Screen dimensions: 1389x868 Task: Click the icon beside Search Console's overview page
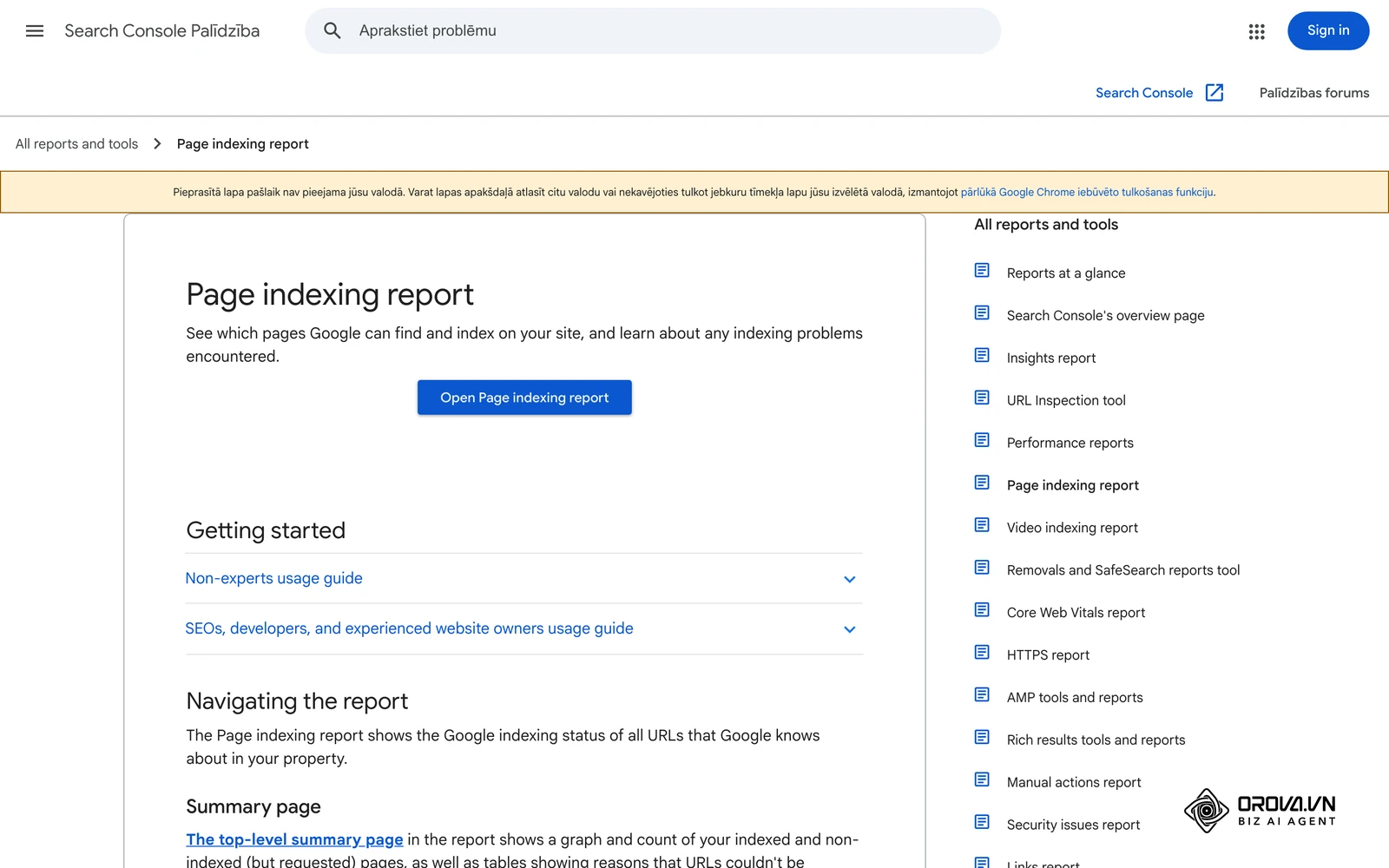[x=982, y=313]
